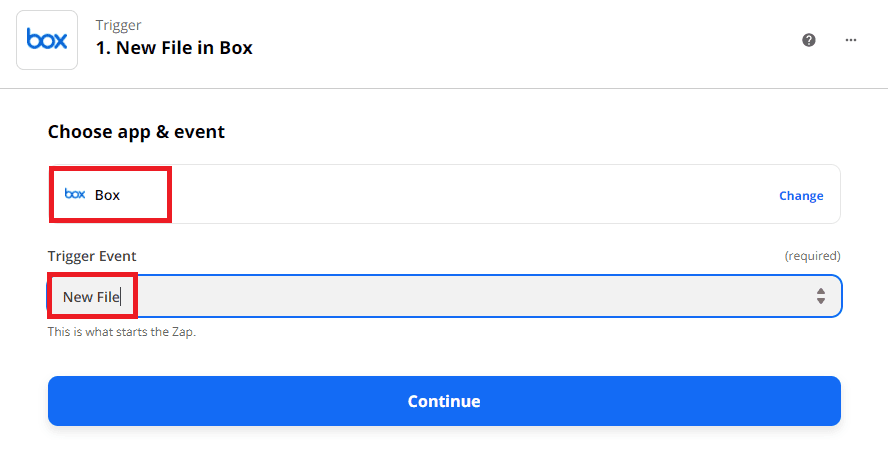The height and width of the screenshot is (459, 888).
Task: Click blank area beneath the Continue button
Action: coord(444,443)
